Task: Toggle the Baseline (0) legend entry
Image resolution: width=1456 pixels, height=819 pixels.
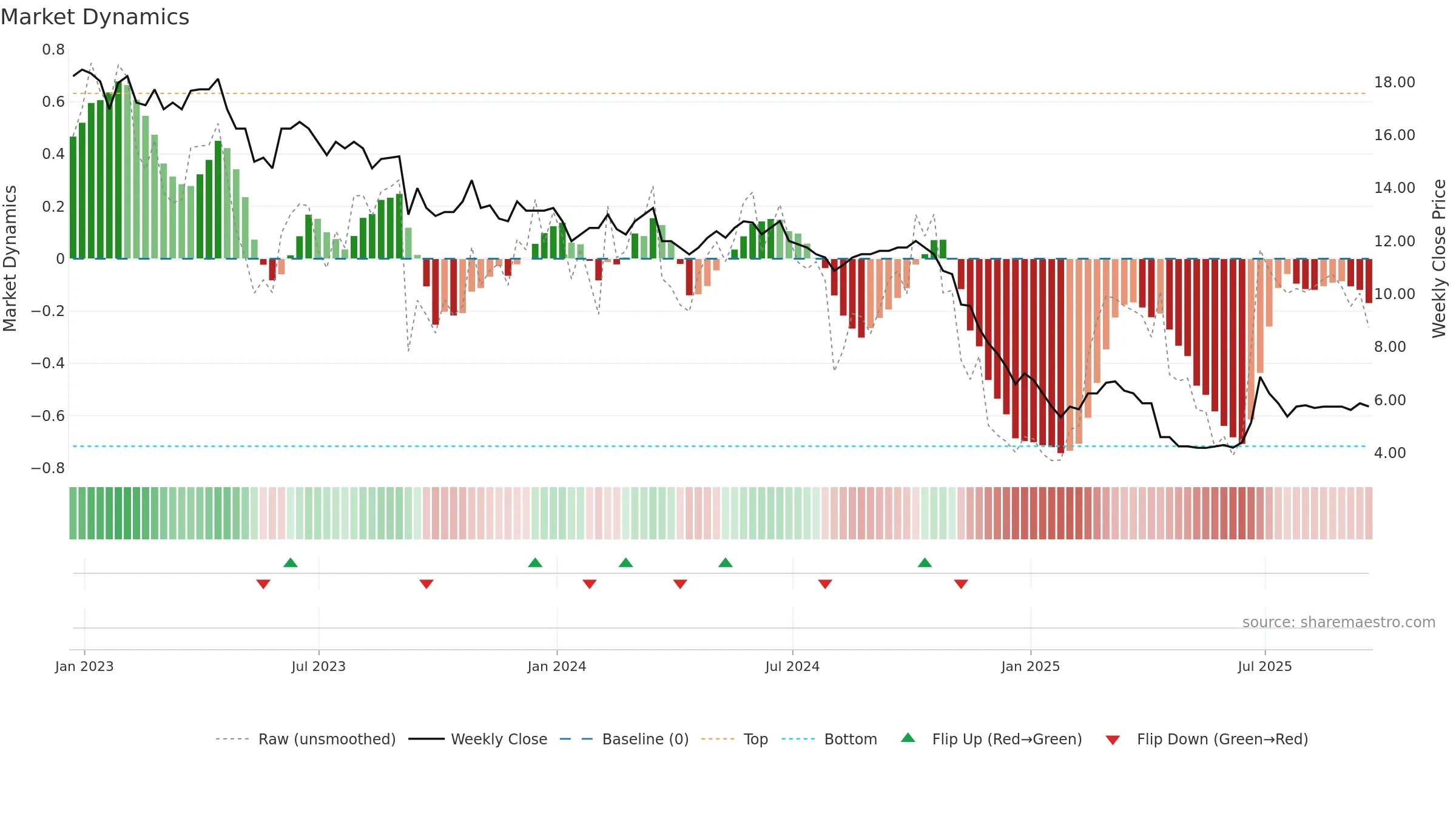Action: click(624, 739)
